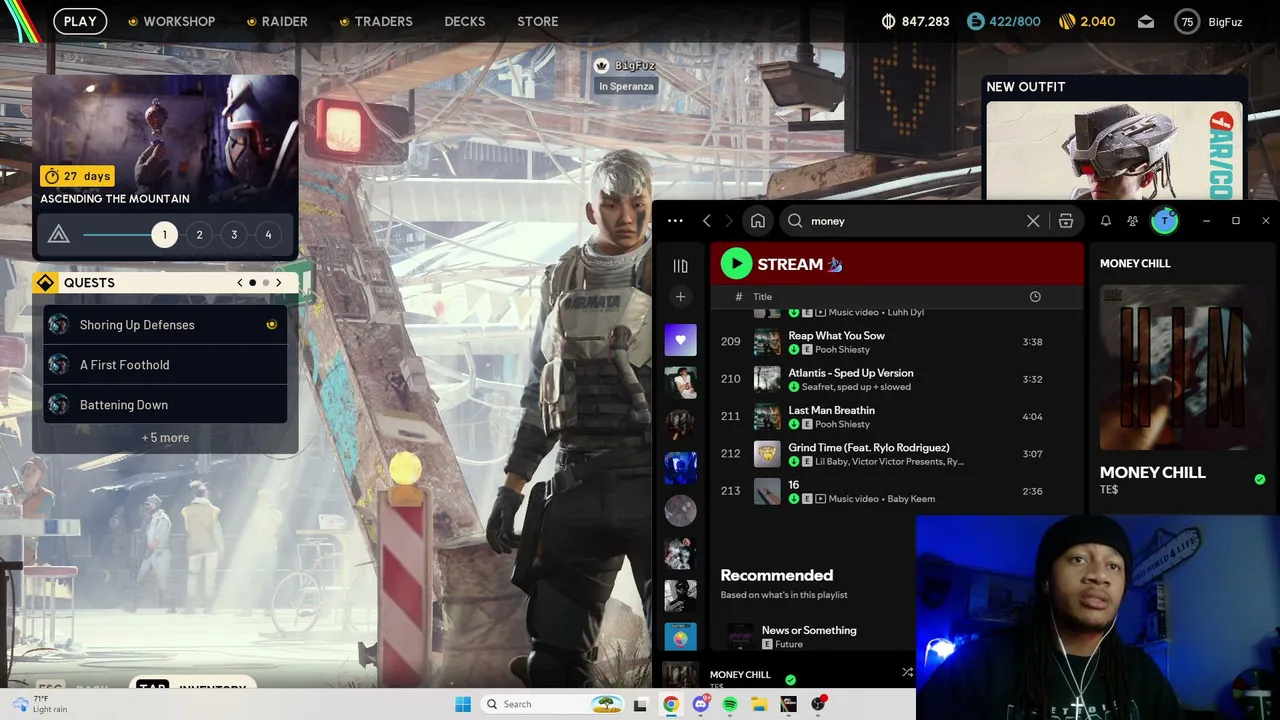Sort tracks by Title column header

763,297
